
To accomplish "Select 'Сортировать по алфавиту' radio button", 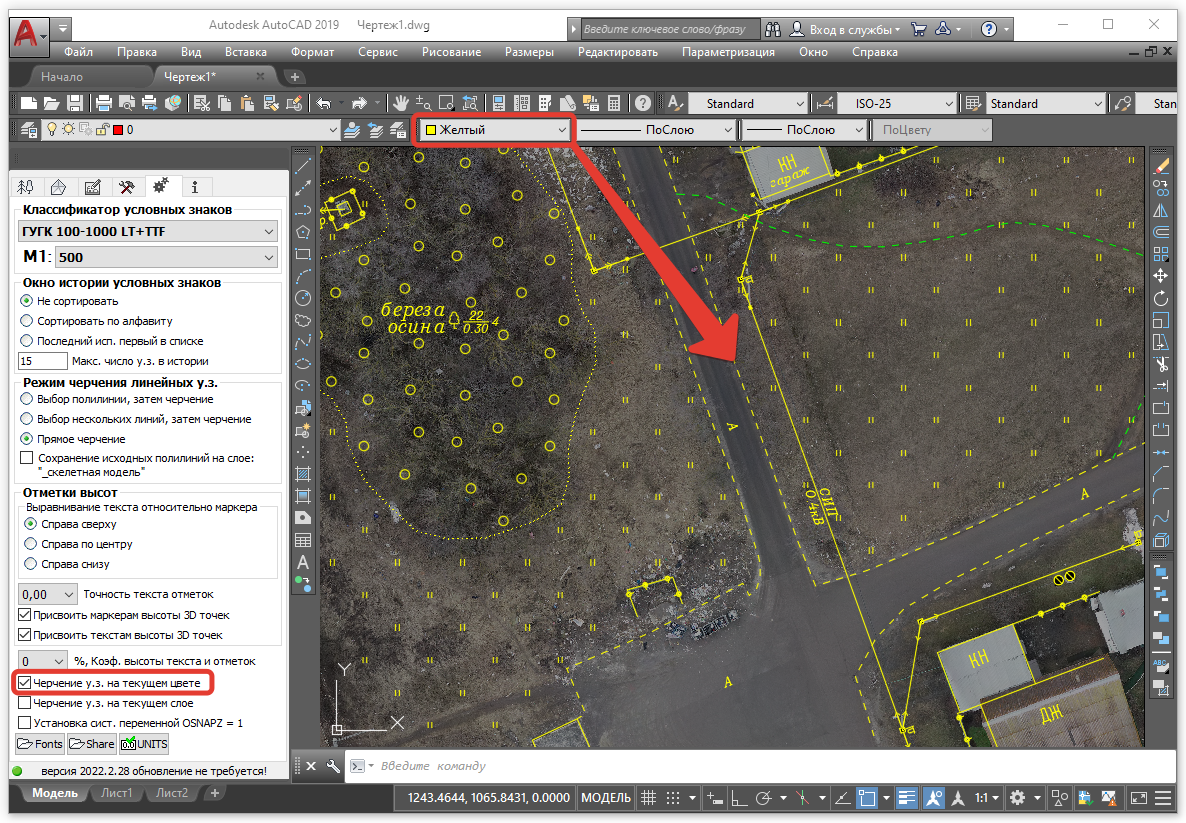I will point(28,321).
